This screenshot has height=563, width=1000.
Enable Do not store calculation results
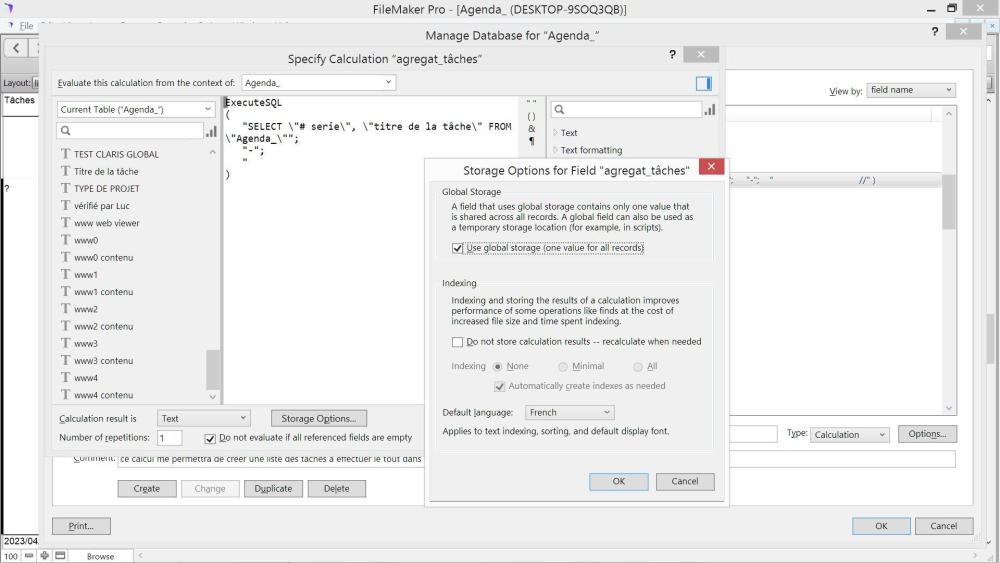click(x=458, y=342)
